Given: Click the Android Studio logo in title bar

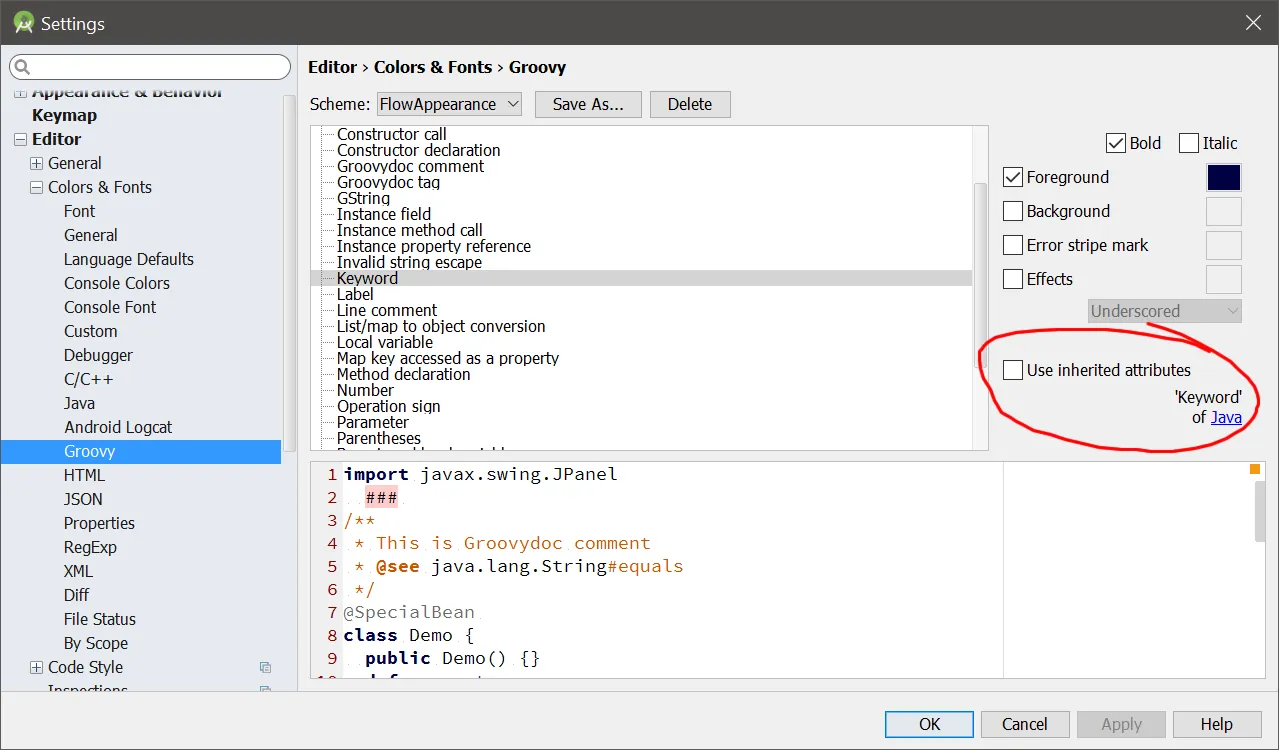Looking at the screenshot, I should click(24, 23).
